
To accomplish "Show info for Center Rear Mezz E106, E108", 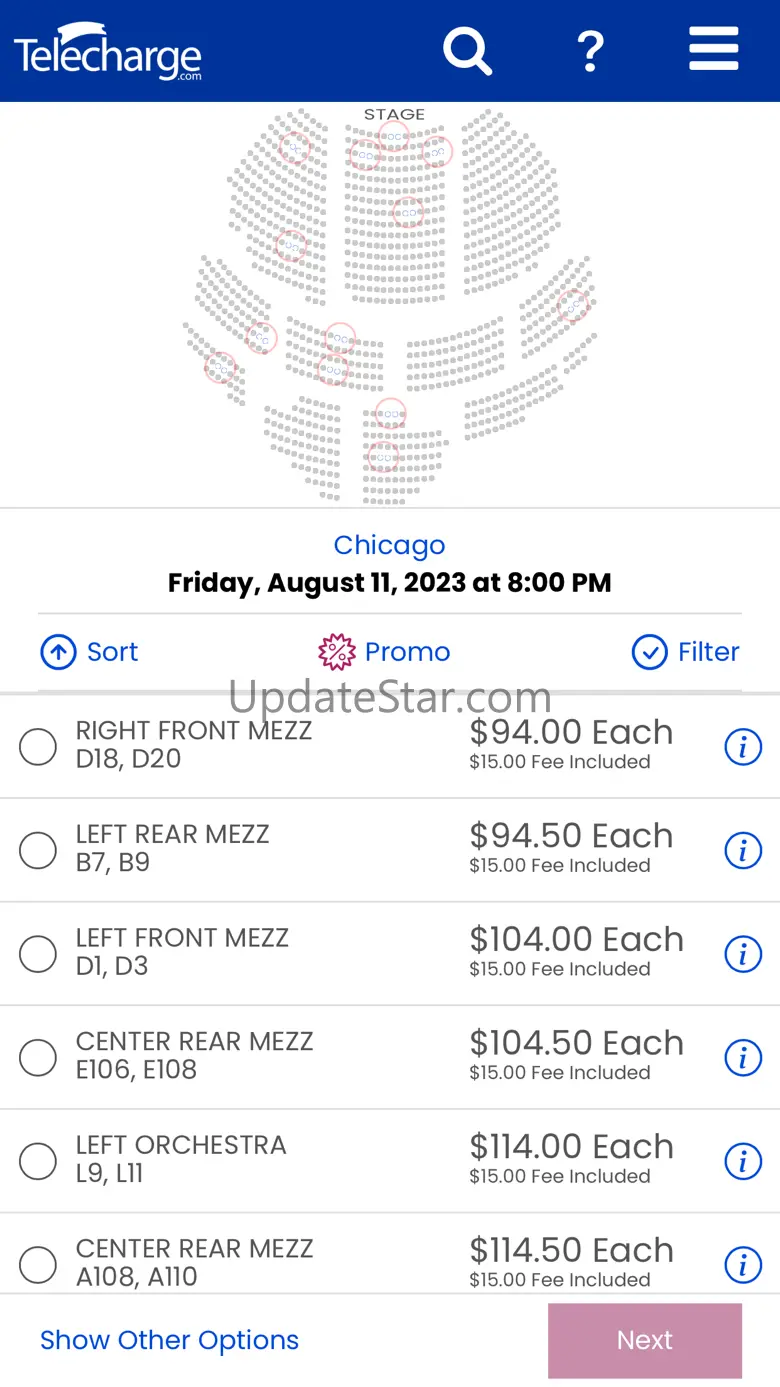I will 743,1058.
